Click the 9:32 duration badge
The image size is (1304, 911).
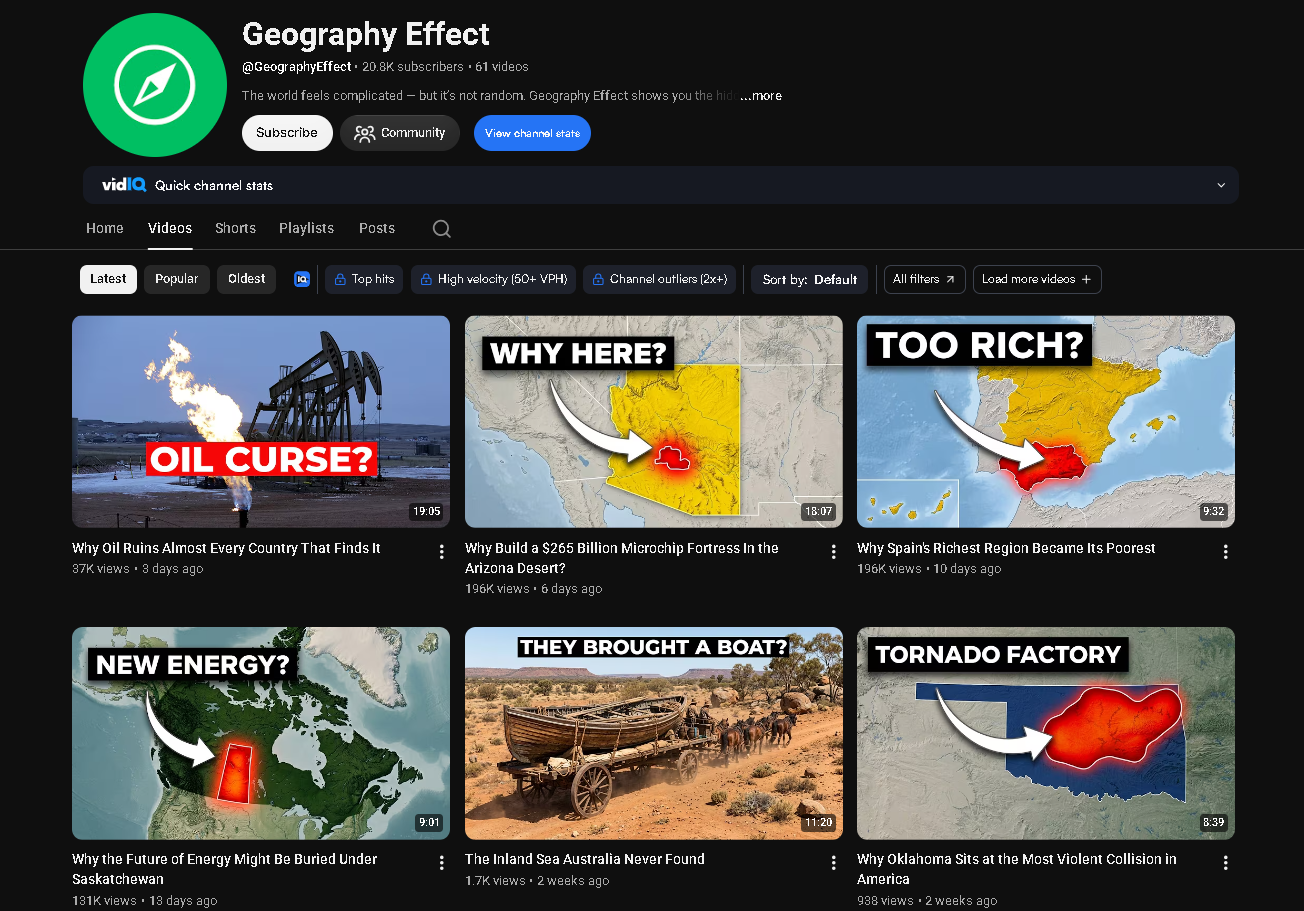click(1213, 511)
